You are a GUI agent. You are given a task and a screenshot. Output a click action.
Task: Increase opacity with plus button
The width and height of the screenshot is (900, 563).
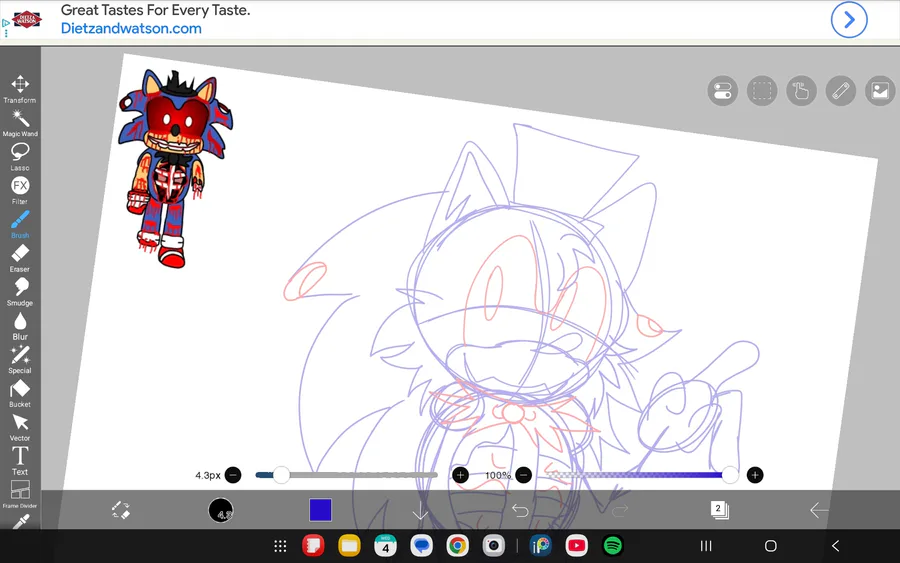(755, 475)
